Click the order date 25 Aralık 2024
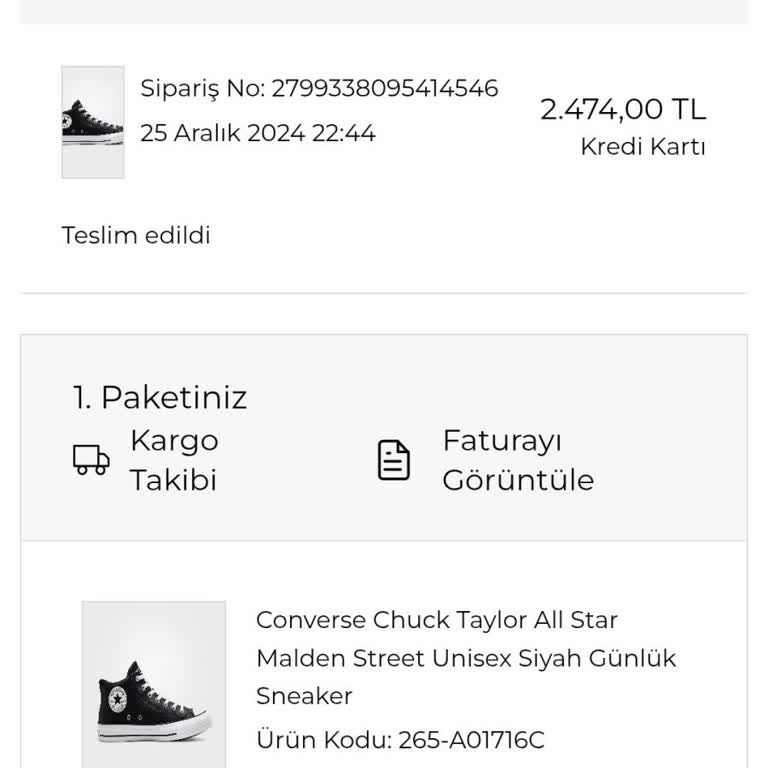The image size is (768, 768). point(222,133)
